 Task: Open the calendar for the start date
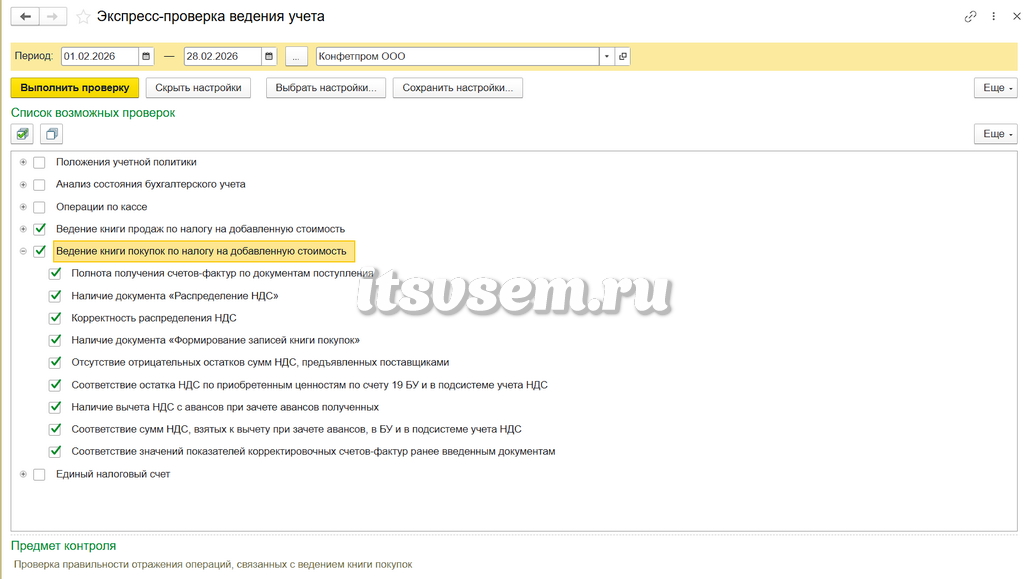tap(146, 56)
